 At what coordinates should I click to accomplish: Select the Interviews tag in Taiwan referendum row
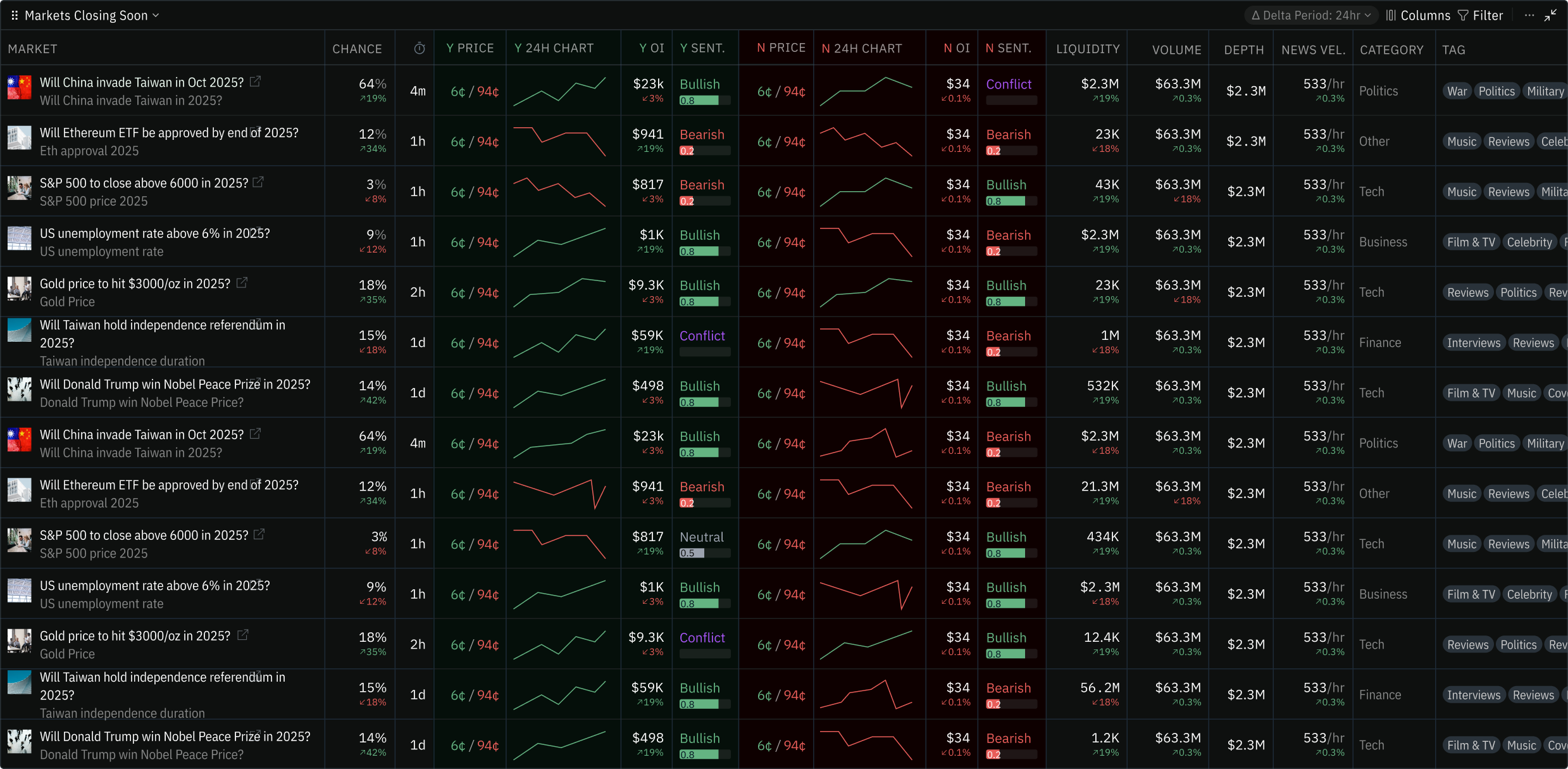tap(1473, 343)
